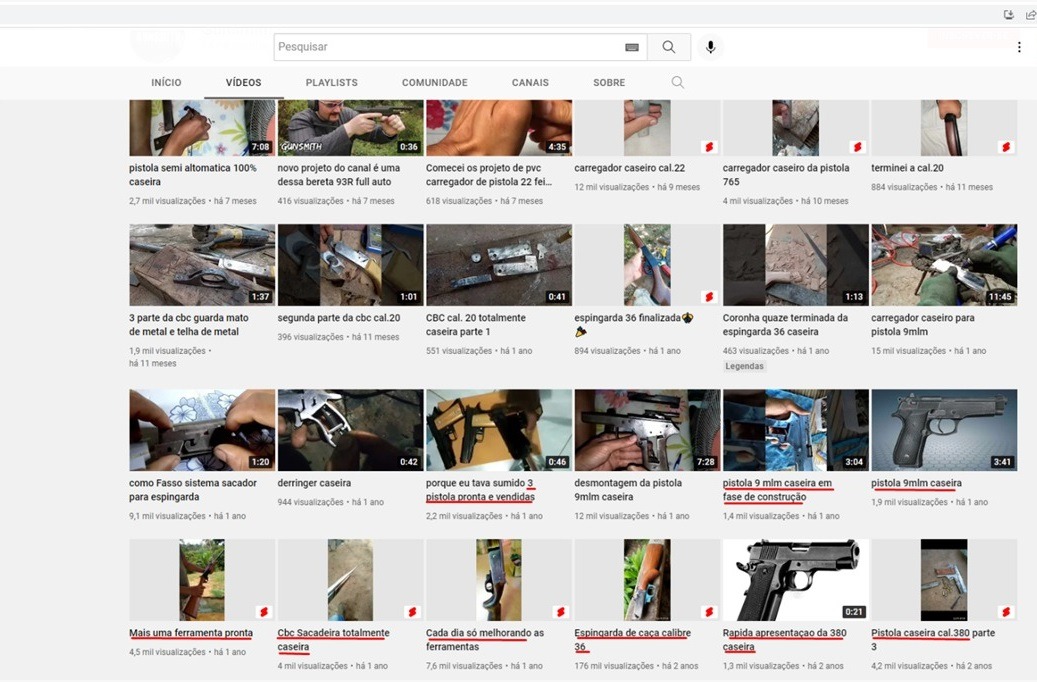The width and height of the screenshot is (1037, 682).
Task: Click the 1:13 duration video thumbnail
Action: pos(796,265)
